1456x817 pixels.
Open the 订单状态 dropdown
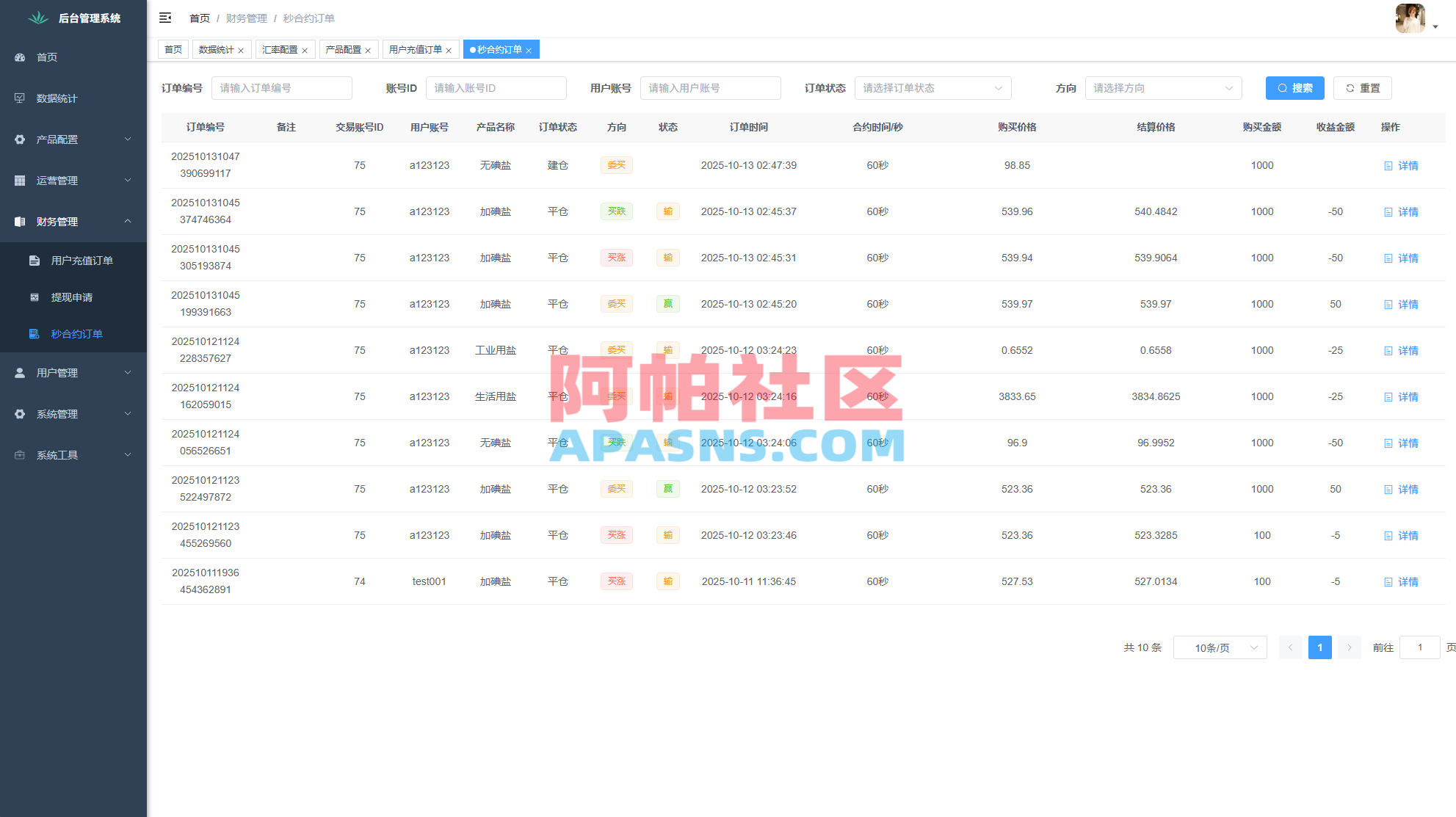point(932,88)
